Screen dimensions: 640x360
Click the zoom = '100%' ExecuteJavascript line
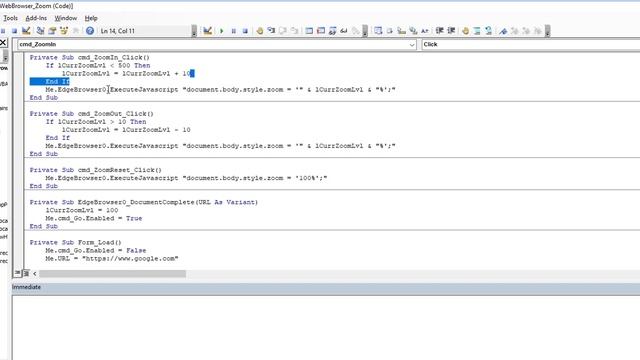tap(186, 178)
